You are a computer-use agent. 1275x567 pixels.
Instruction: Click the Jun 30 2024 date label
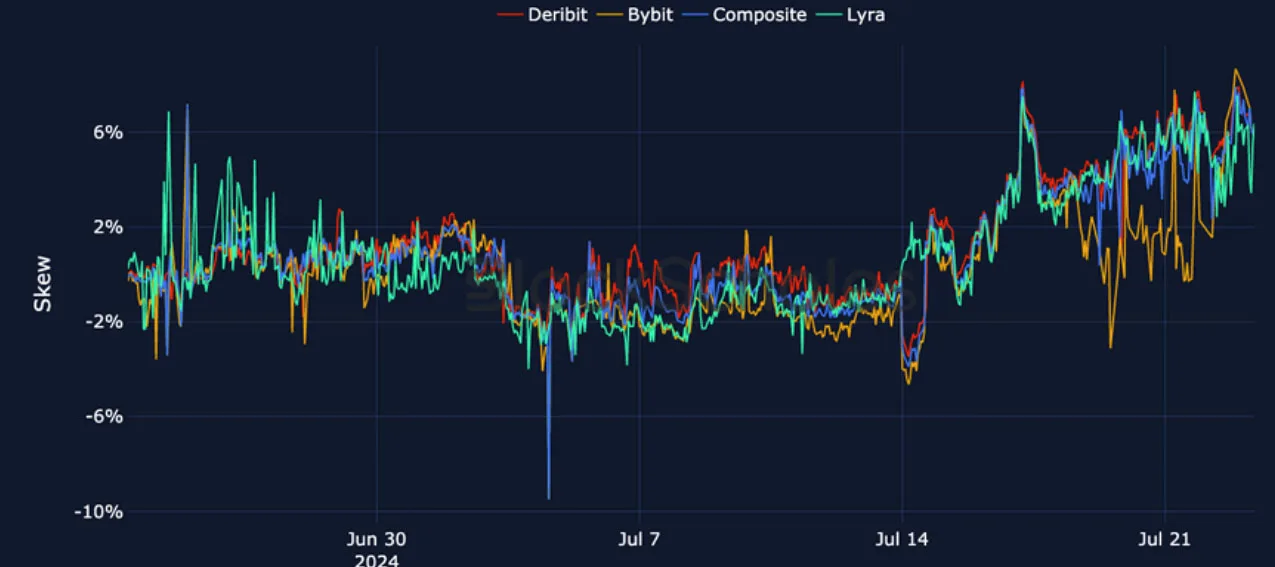click(x=376, y=549)
